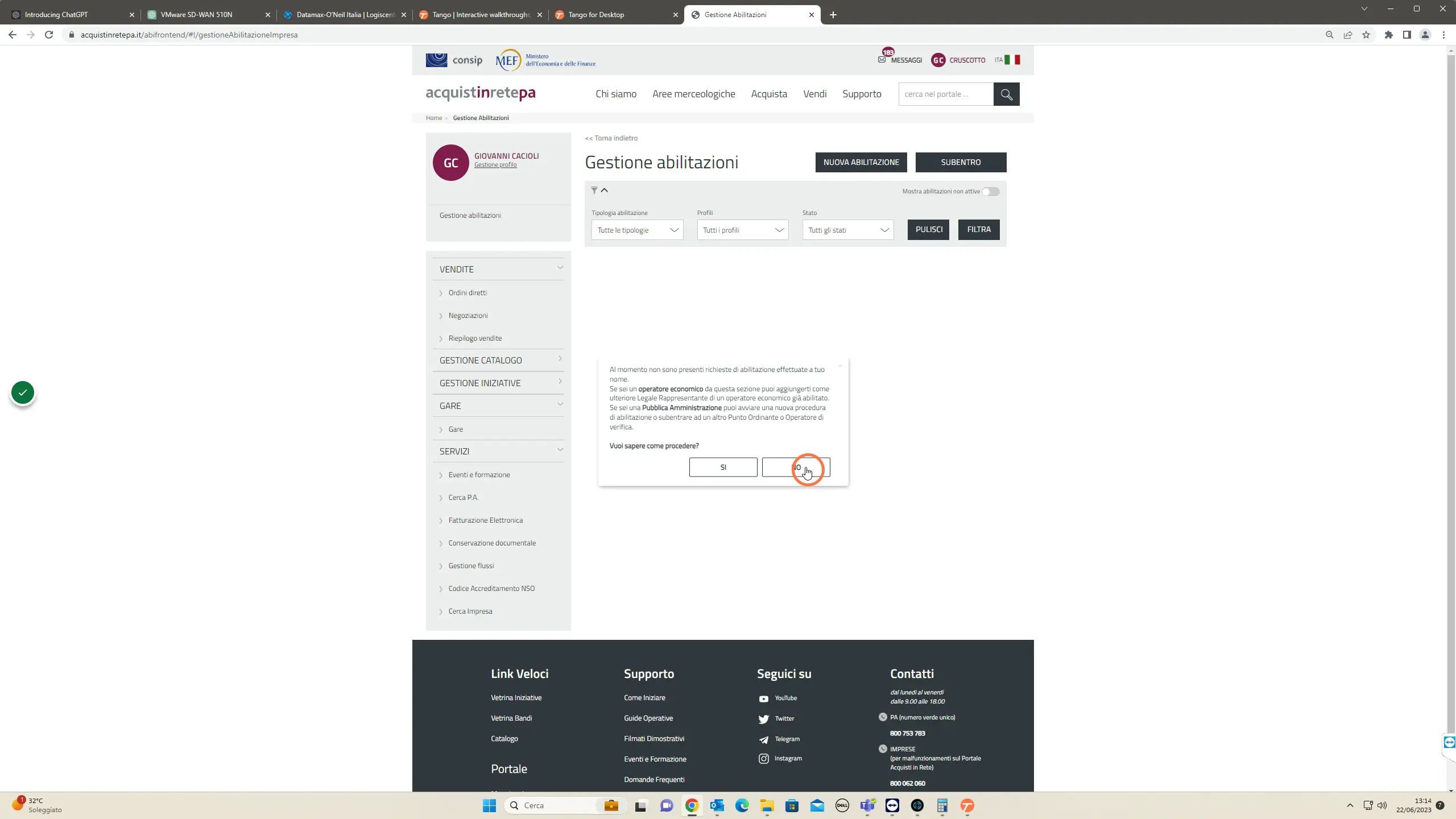Click the browser address bar
This screenshot has height=819, width=1456.
coord(694,35)
